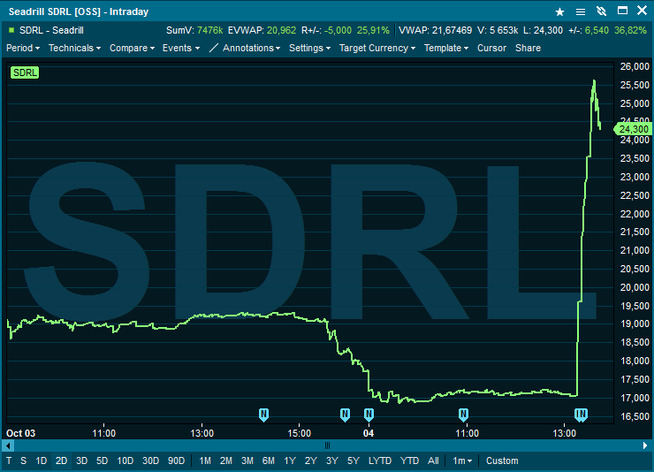
Task: Click the scroll right arrow
Action: coord(645,446)
